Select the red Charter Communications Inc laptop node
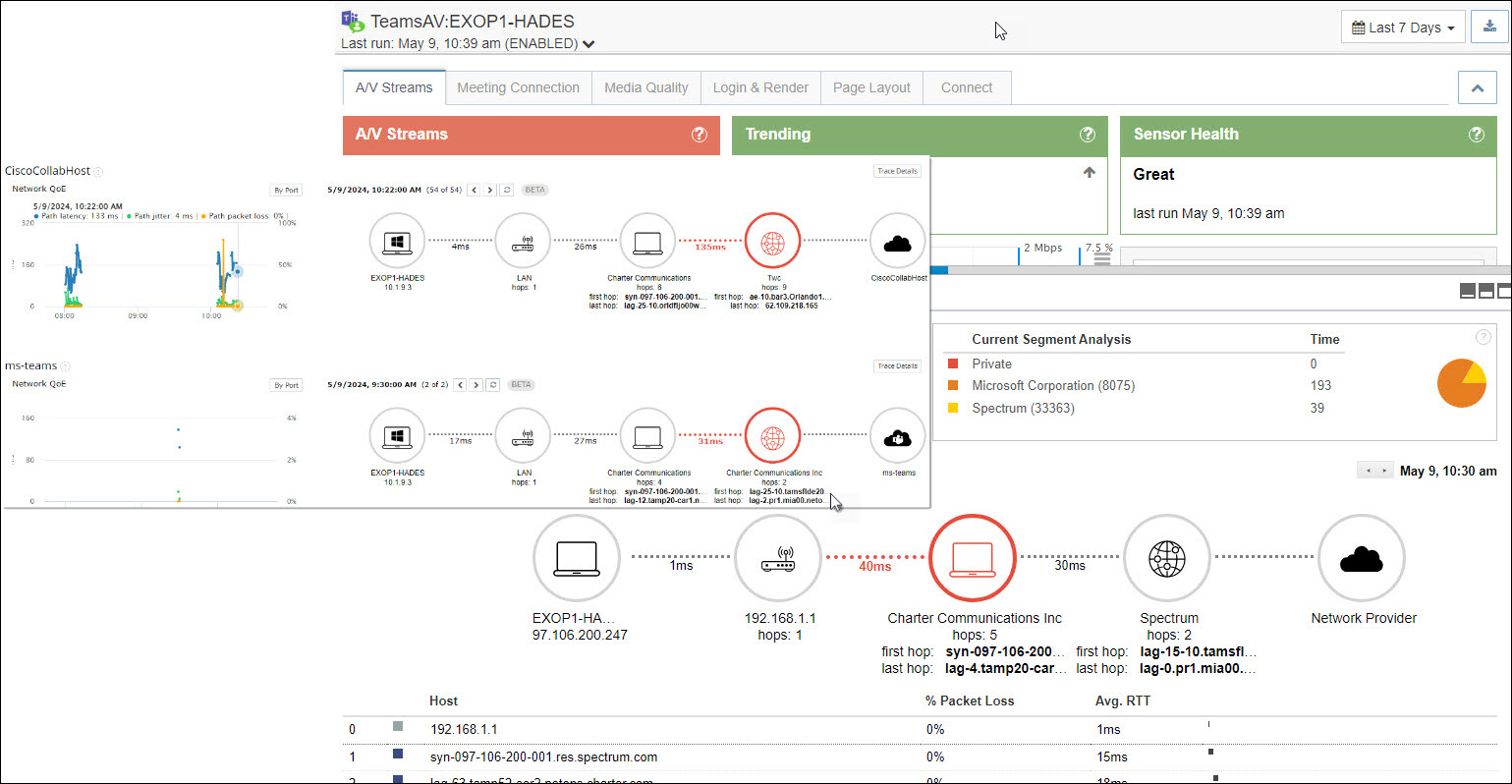Screen dimensions: 1512x784 (973, 557)
